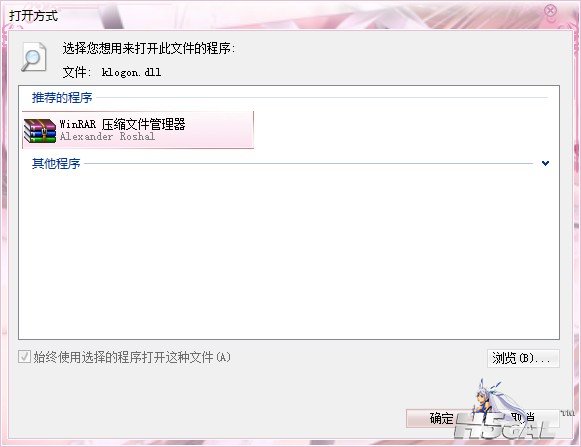Click the magnifier document file icon
The image size is (581, 447).
[34, 57]
